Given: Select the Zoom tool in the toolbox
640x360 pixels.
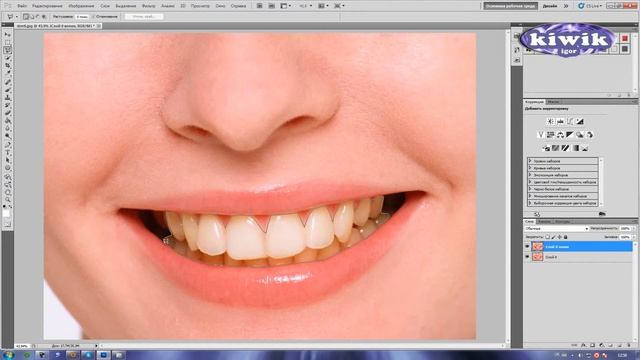Looking at the screenshot, I should (x=8, y=199).
